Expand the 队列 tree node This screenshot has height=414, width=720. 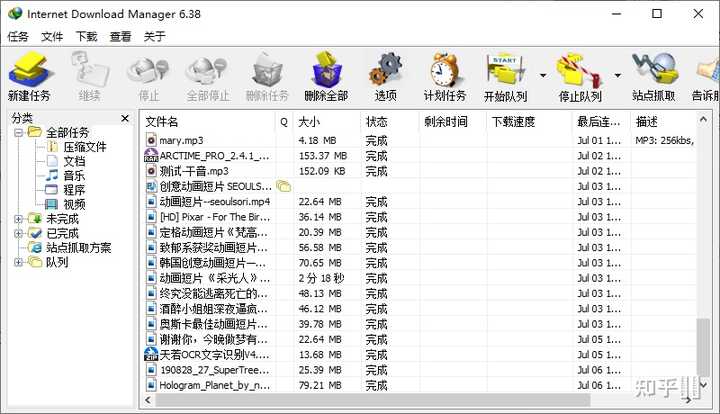click(18, 262)
